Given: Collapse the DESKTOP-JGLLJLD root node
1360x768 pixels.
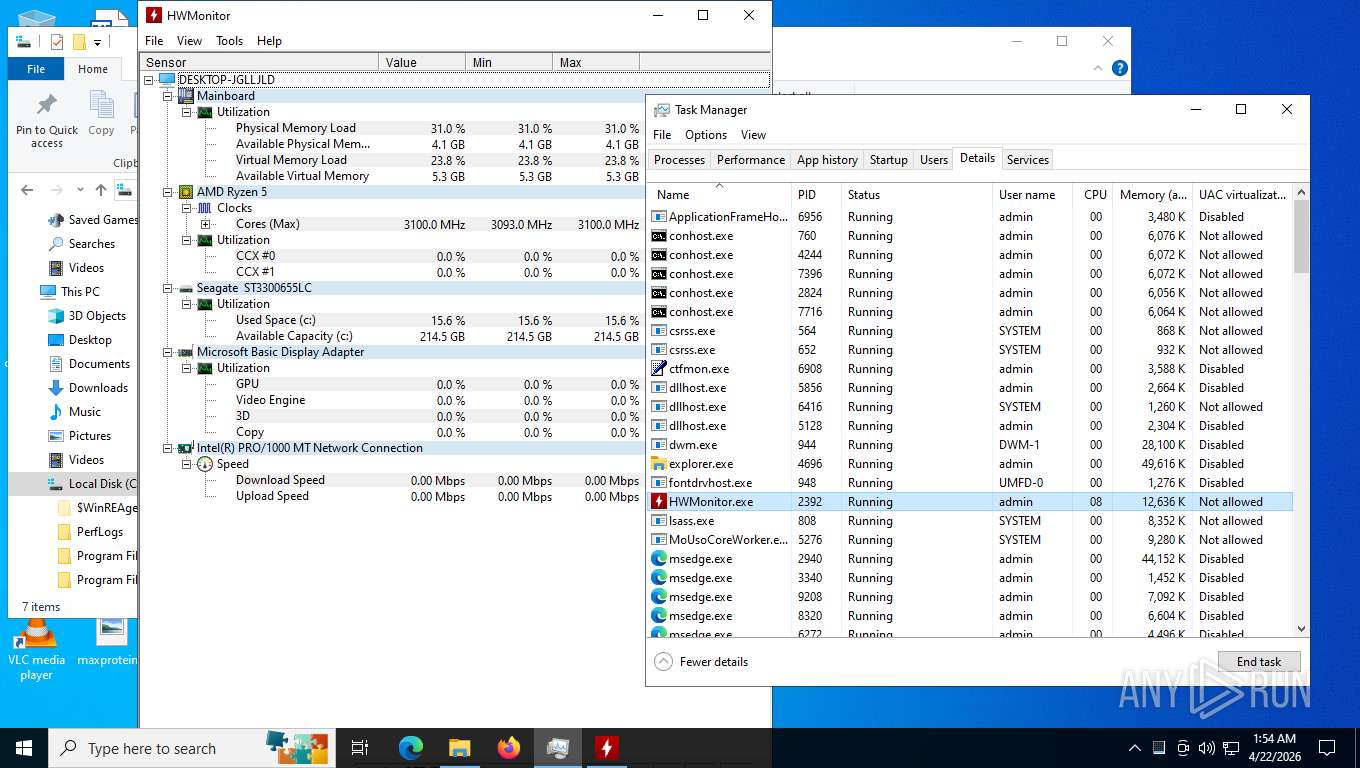Looking at the screenshot, I should (149, 80).
